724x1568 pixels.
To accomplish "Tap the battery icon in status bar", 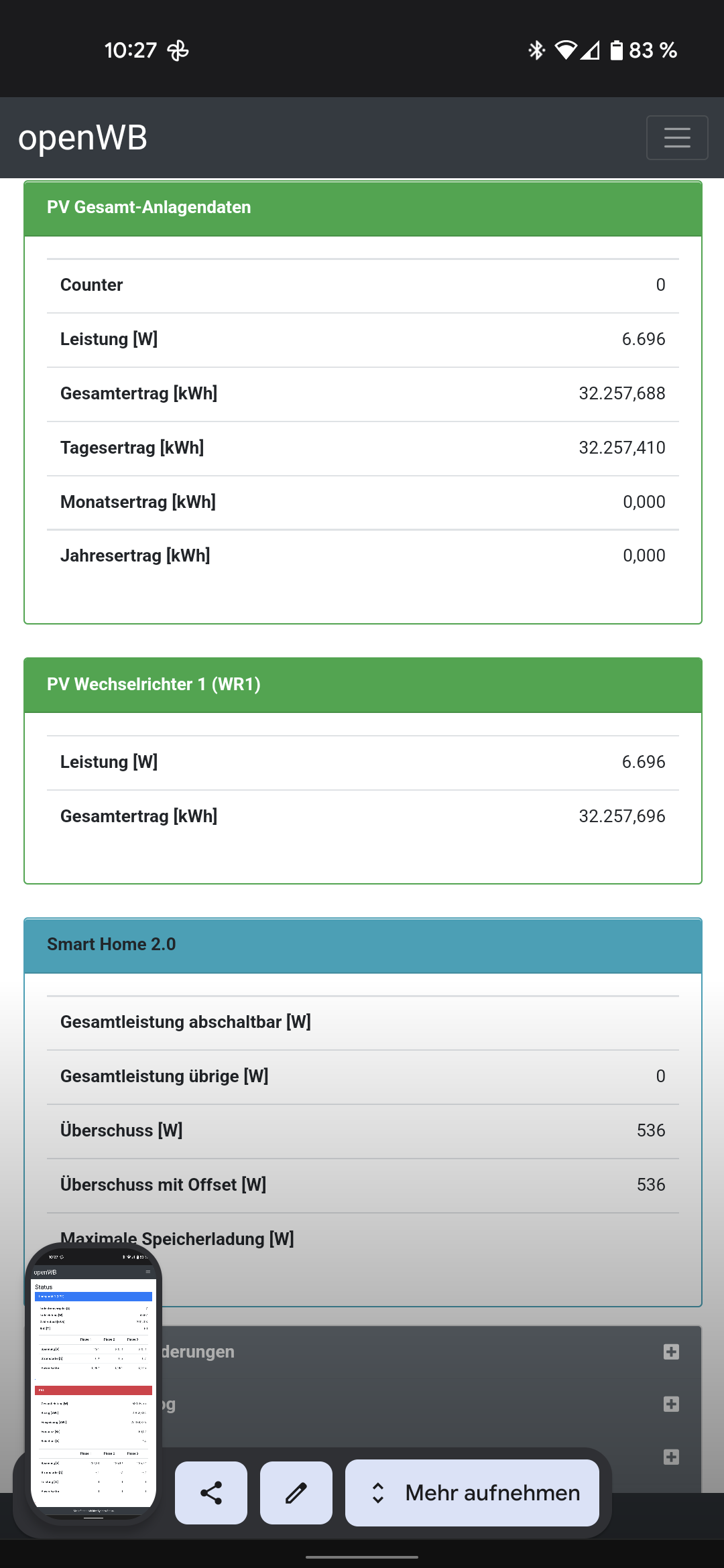I will coord(616,50).
